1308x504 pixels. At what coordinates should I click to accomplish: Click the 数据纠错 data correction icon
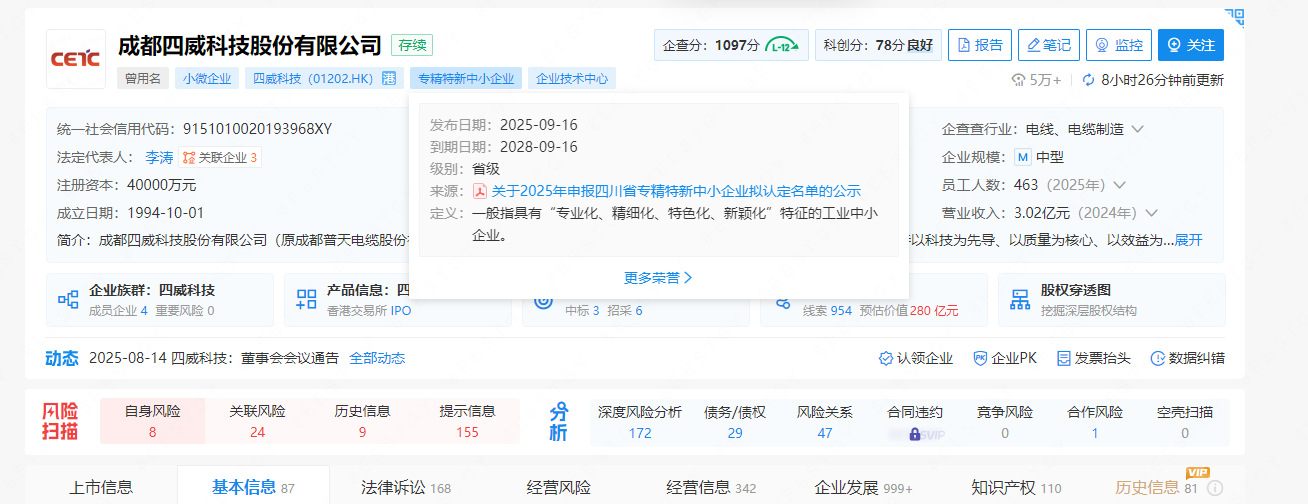1158,358
